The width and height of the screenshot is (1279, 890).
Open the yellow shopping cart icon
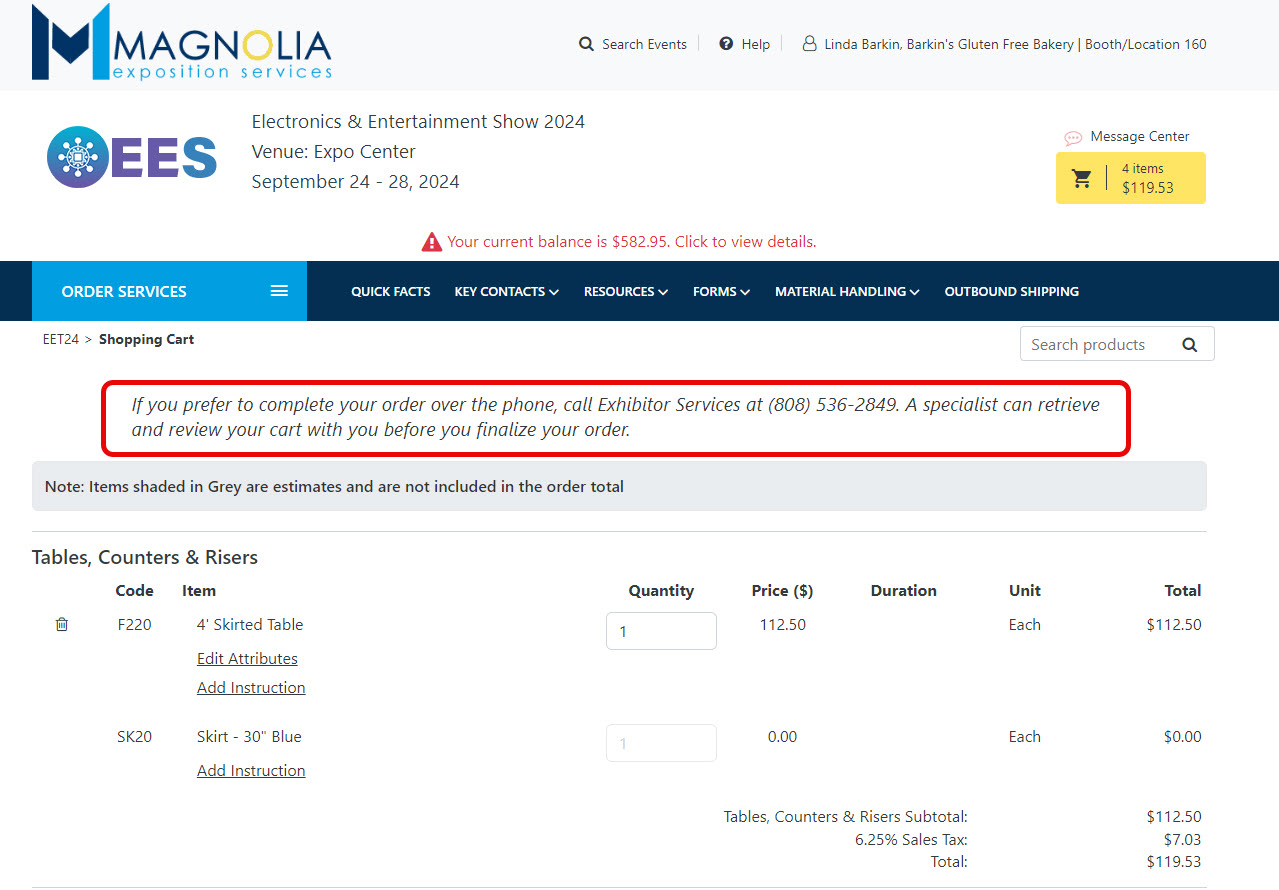coord(1082,179)
